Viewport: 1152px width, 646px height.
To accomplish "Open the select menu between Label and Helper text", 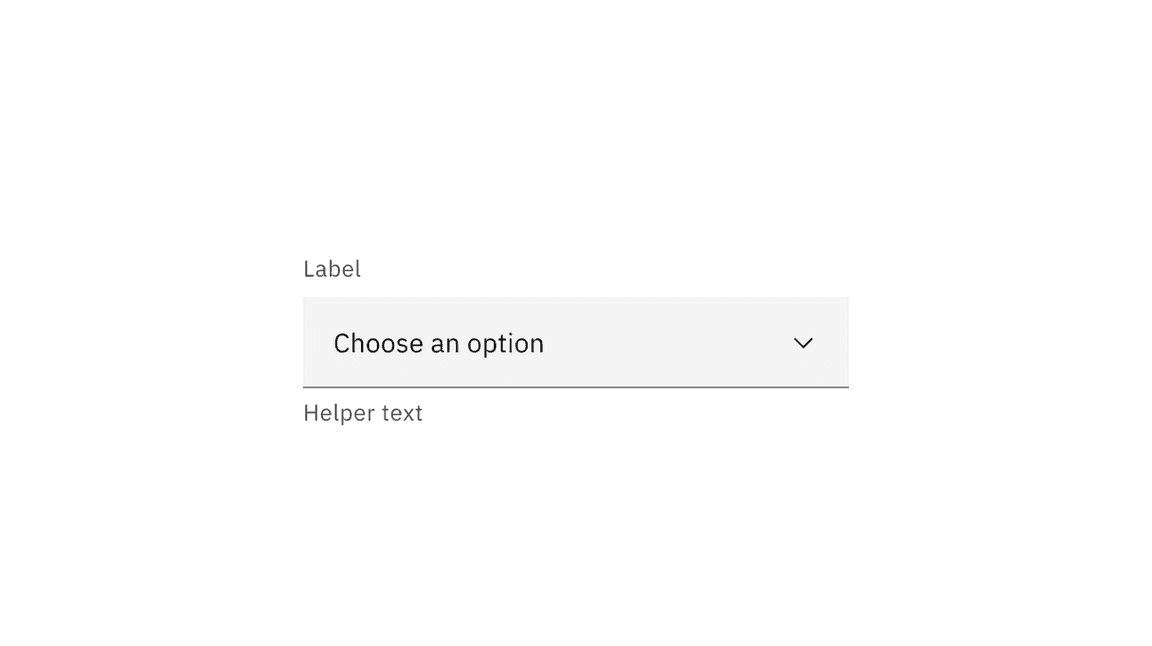I will (575, 342).
